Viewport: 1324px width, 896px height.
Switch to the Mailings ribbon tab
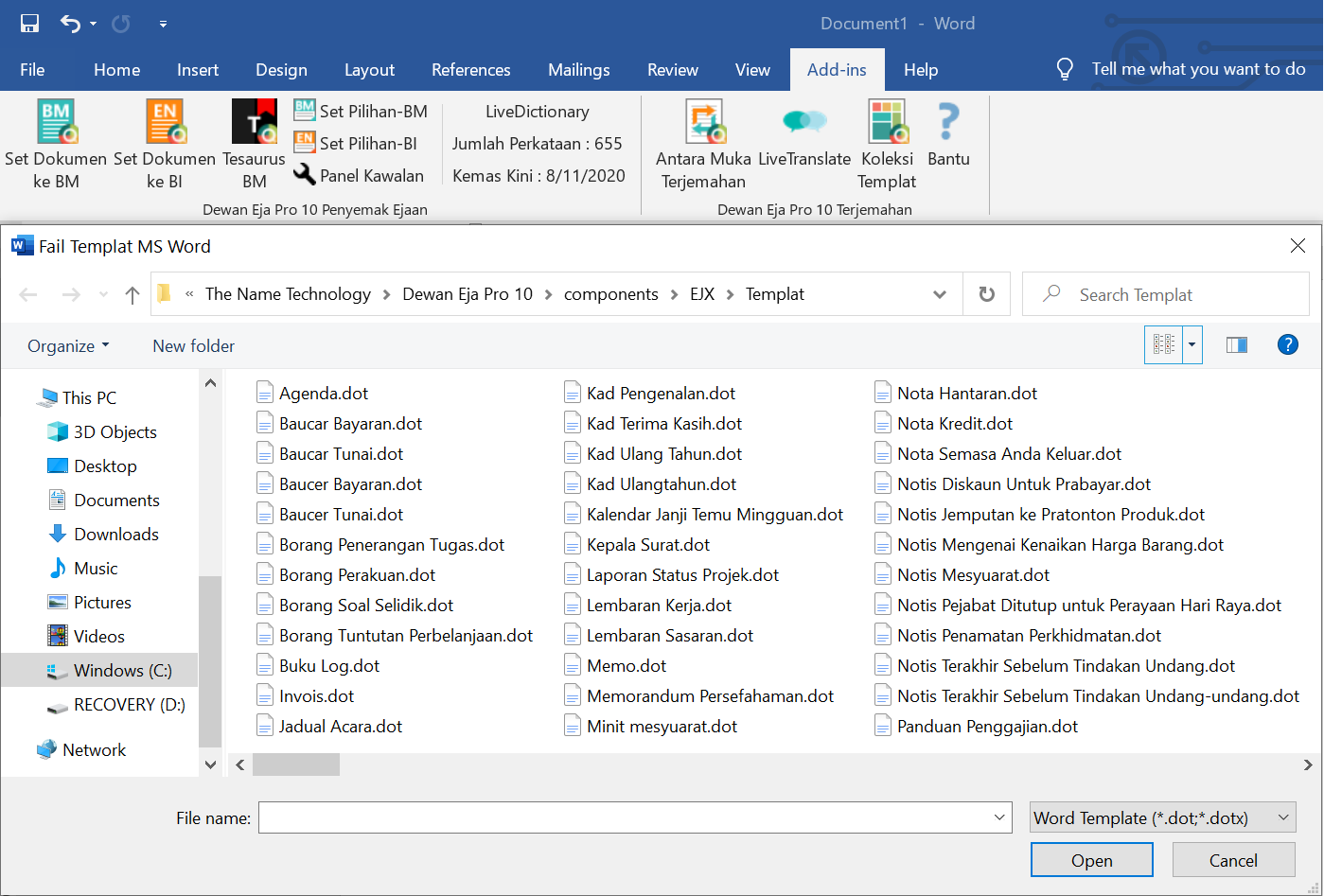pyautogui.click(x=578, y=70)
